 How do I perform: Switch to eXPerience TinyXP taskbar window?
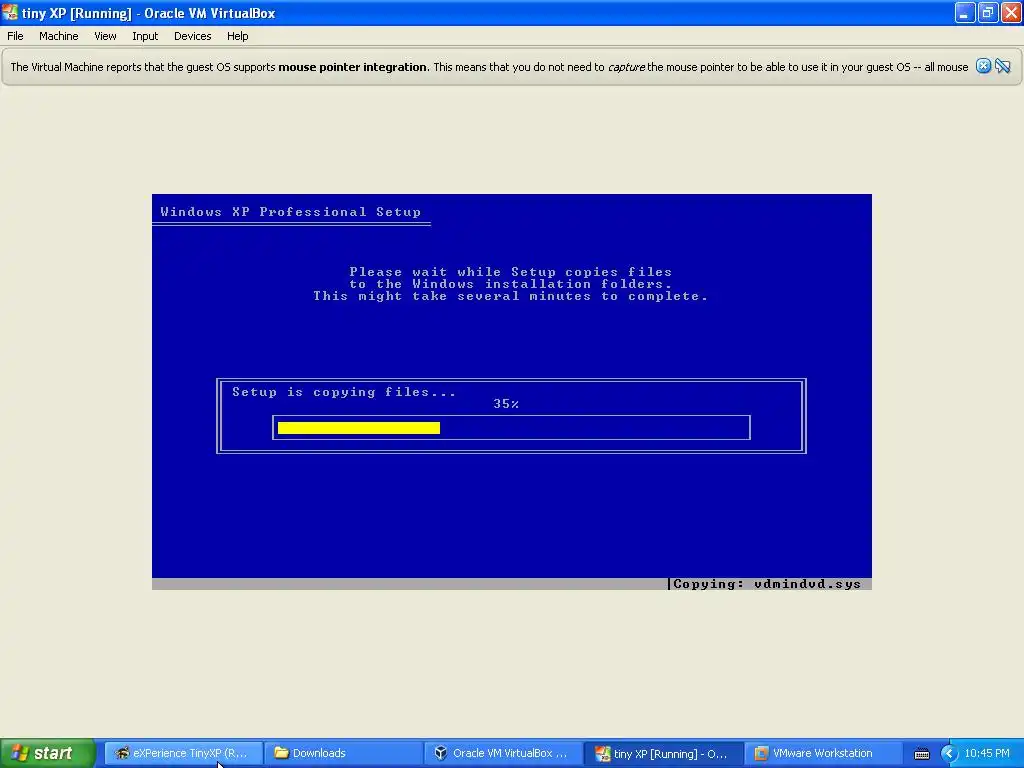[183, 753]
